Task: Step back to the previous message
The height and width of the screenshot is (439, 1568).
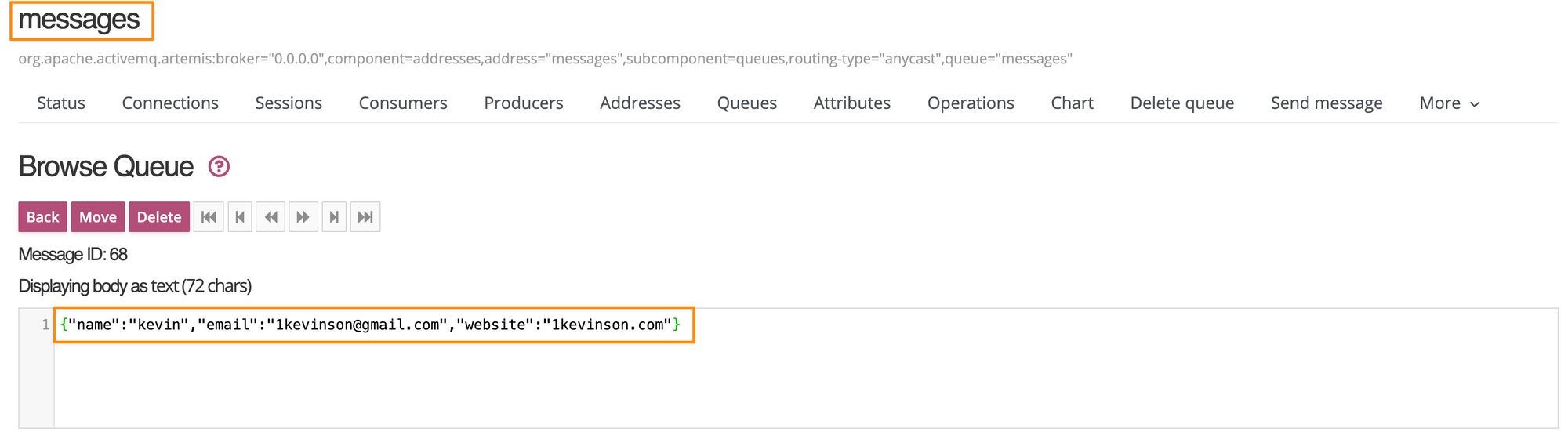Action: coord(240,217)
